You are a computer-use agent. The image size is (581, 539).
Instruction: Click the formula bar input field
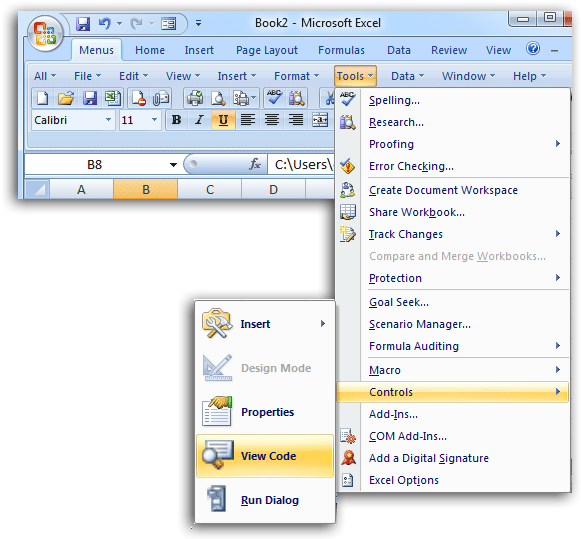[x=302, y=165]
